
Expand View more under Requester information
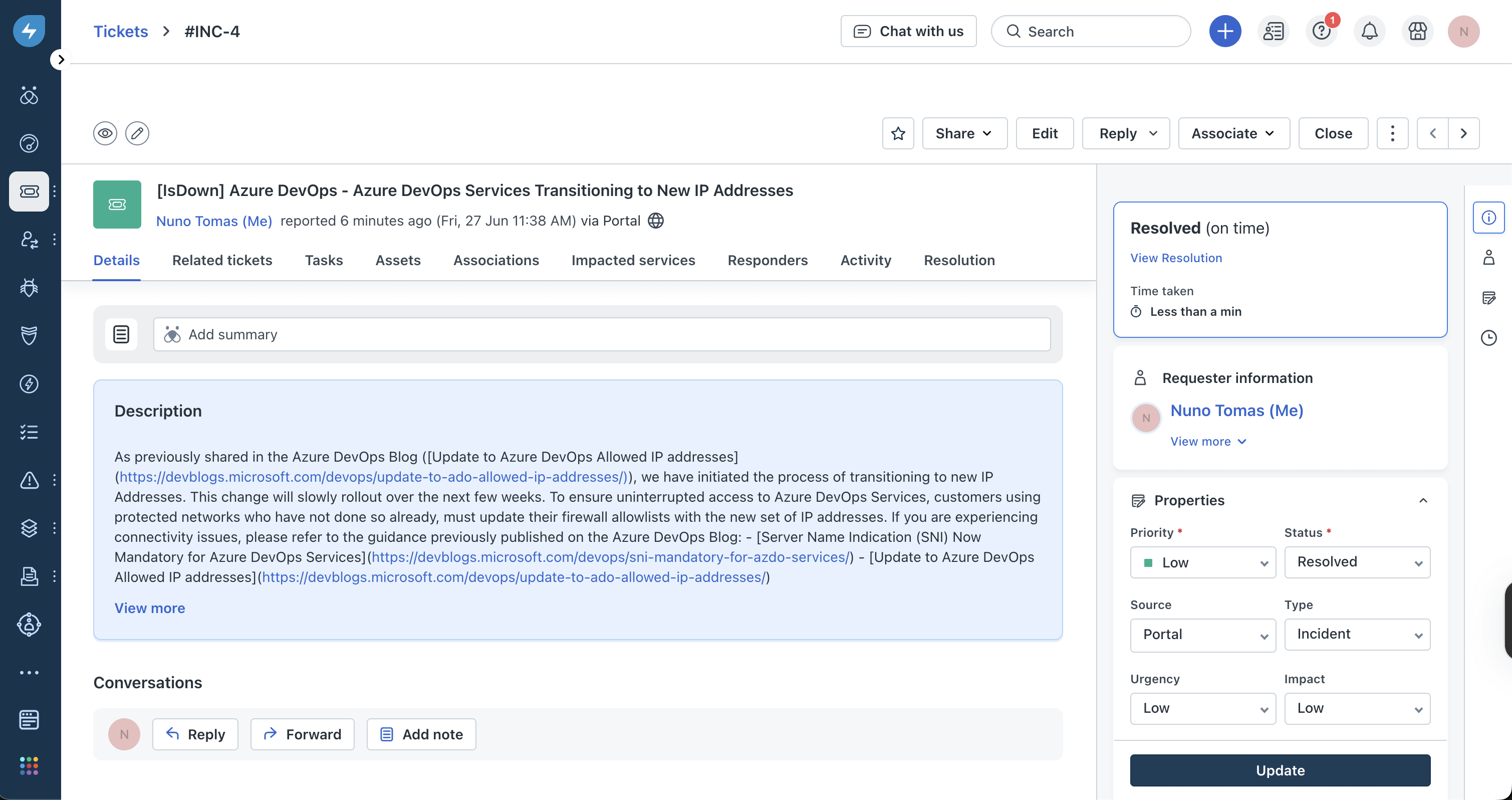pos(1208,441)
